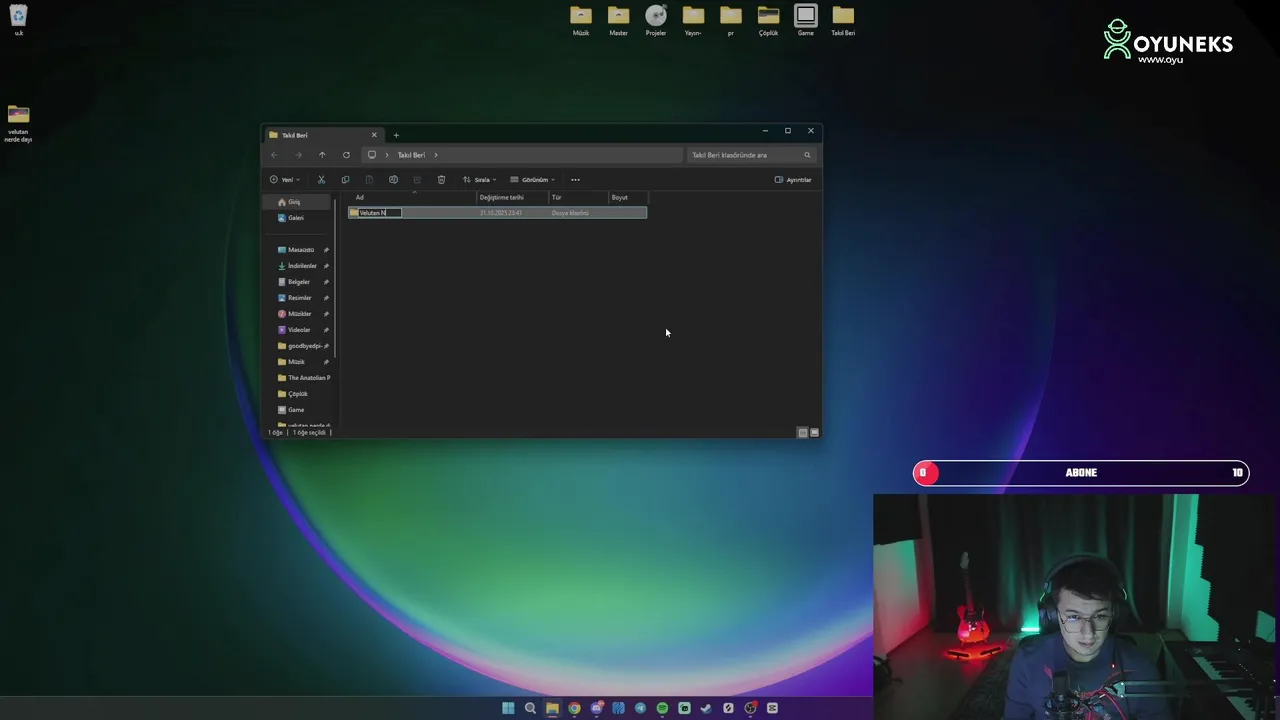The height and width of the screenshot is (720, 1280).
Task: Go up one folder level
Action: [322, 155]
